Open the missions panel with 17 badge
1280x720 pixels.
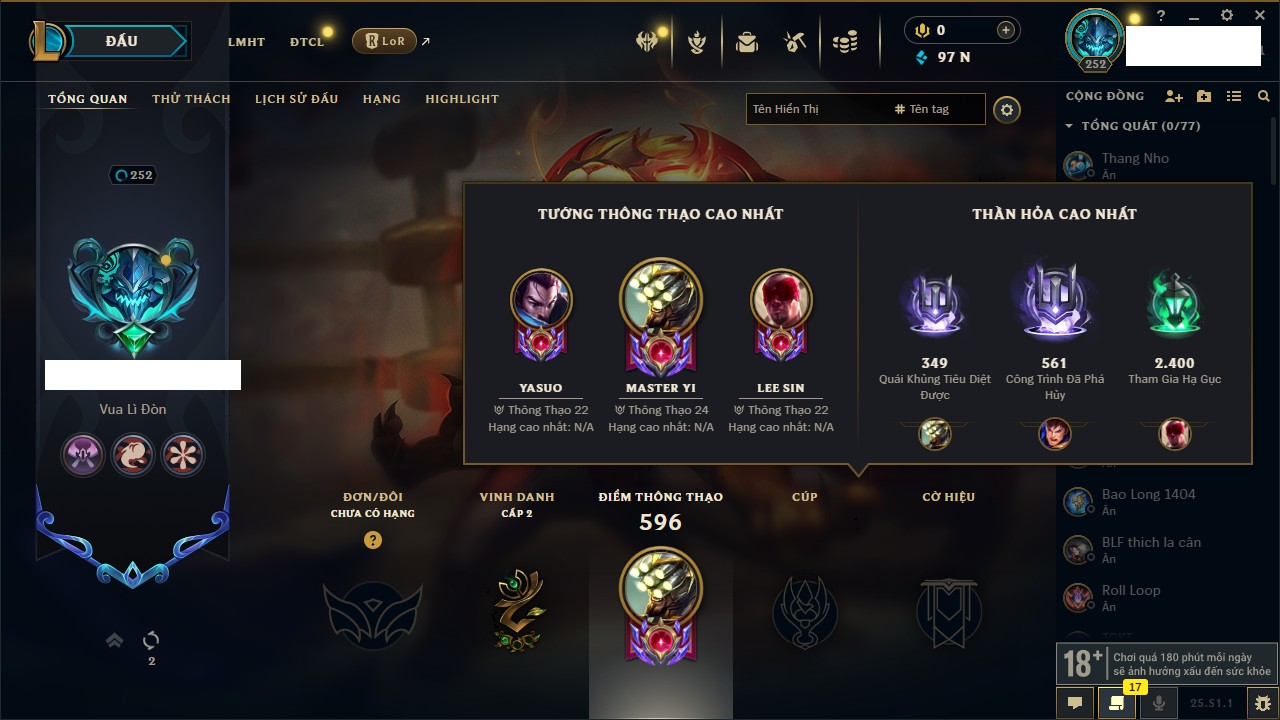(x=1117, y=703)
